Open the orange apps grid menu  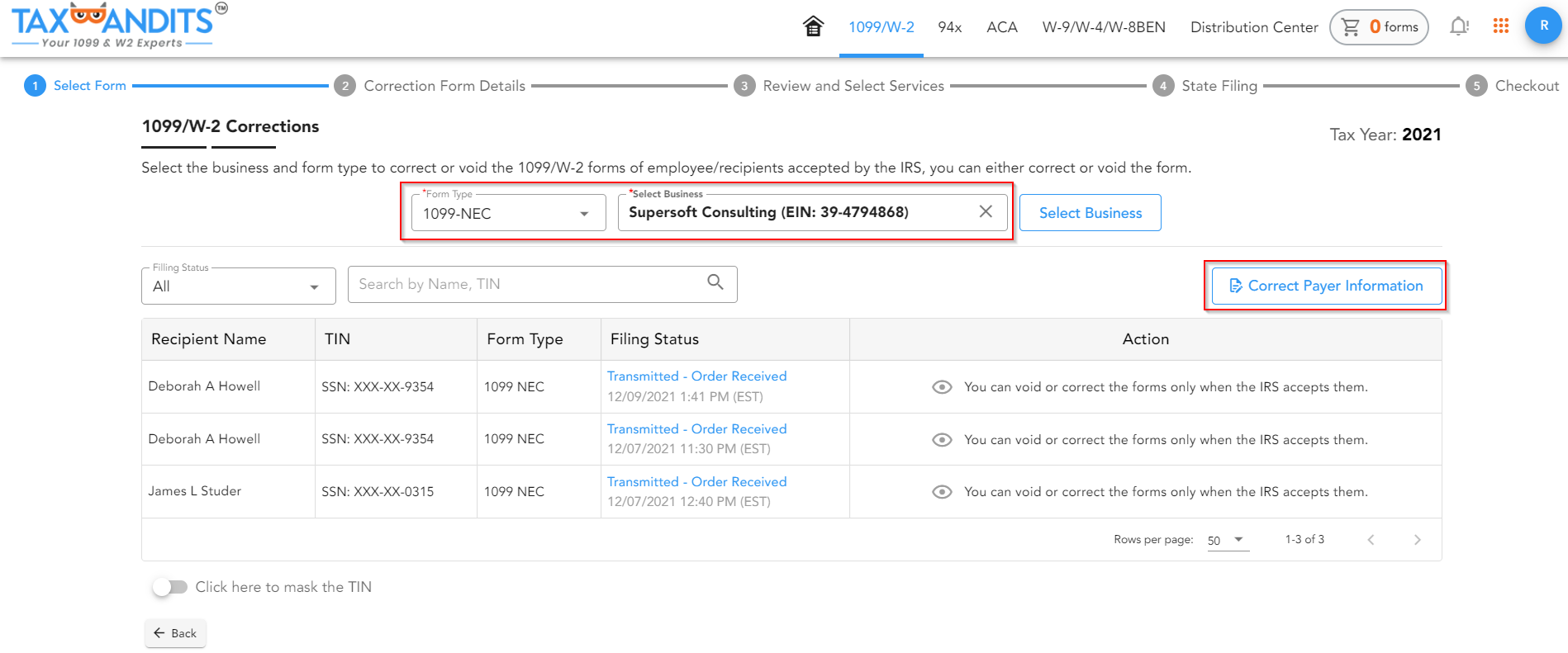[1501, 26]
